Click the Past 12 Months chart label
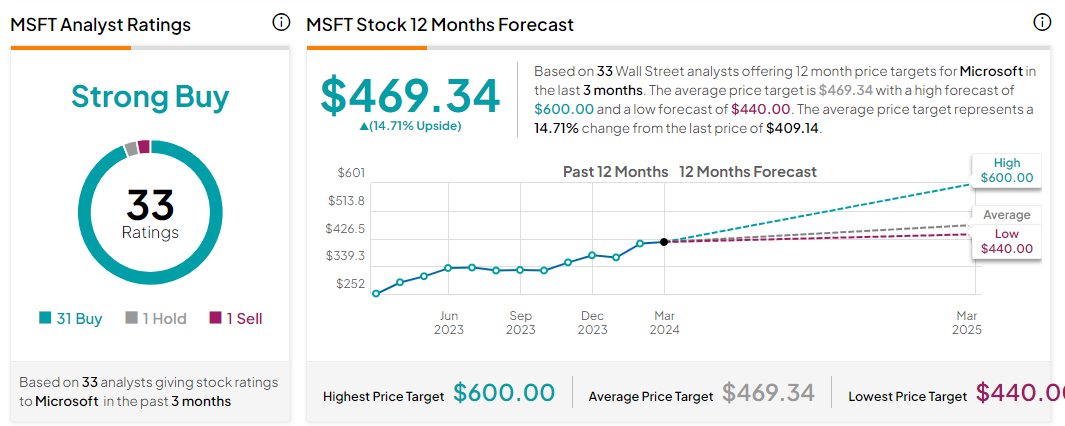Image resolution: width=1065 pixels, height=426 pixels. coord(615,172)
